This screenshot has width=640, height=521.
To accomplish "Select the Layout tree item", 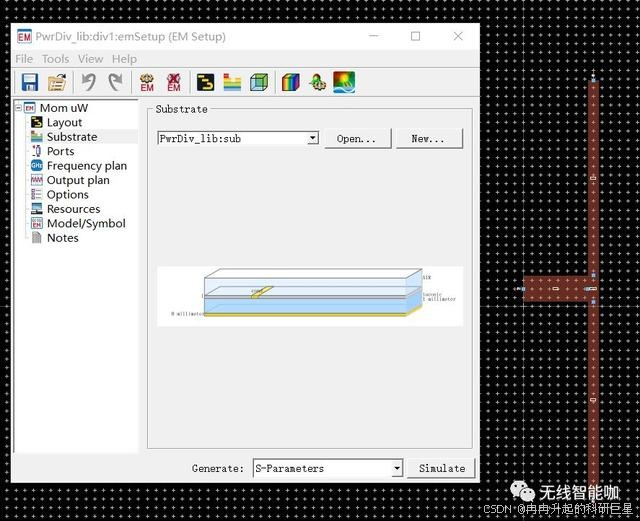I will pyautogui.click(x=64, y=122).
